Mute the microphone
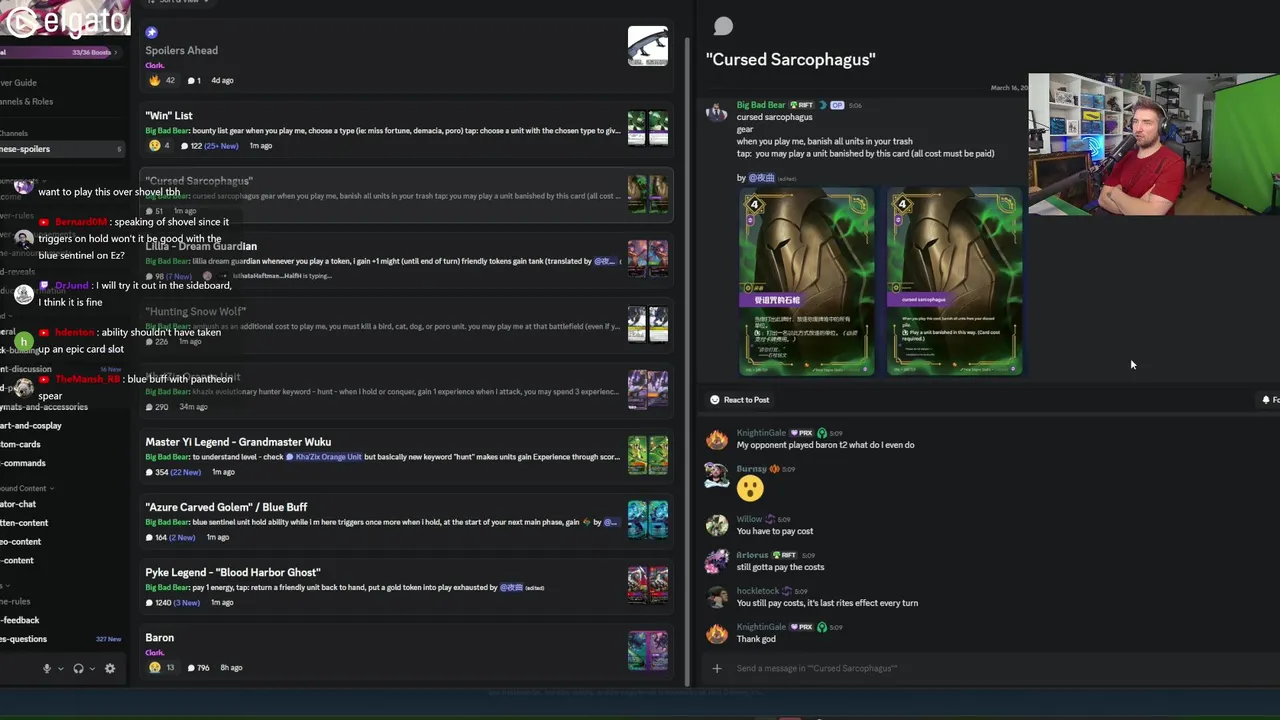The image size is (1280, 720). 46,668
